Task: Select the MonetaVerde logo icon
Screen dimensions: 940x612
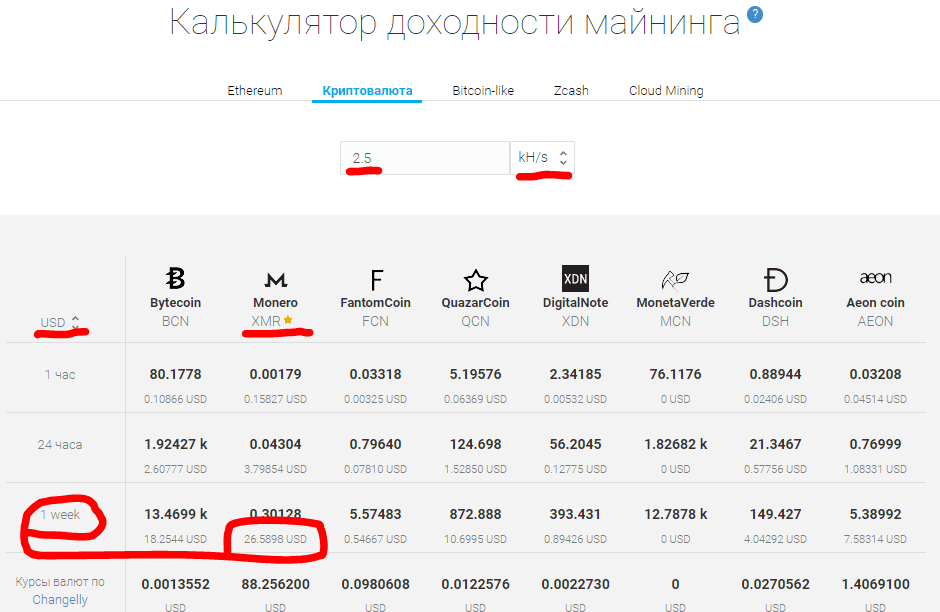Action: [675, 279]
